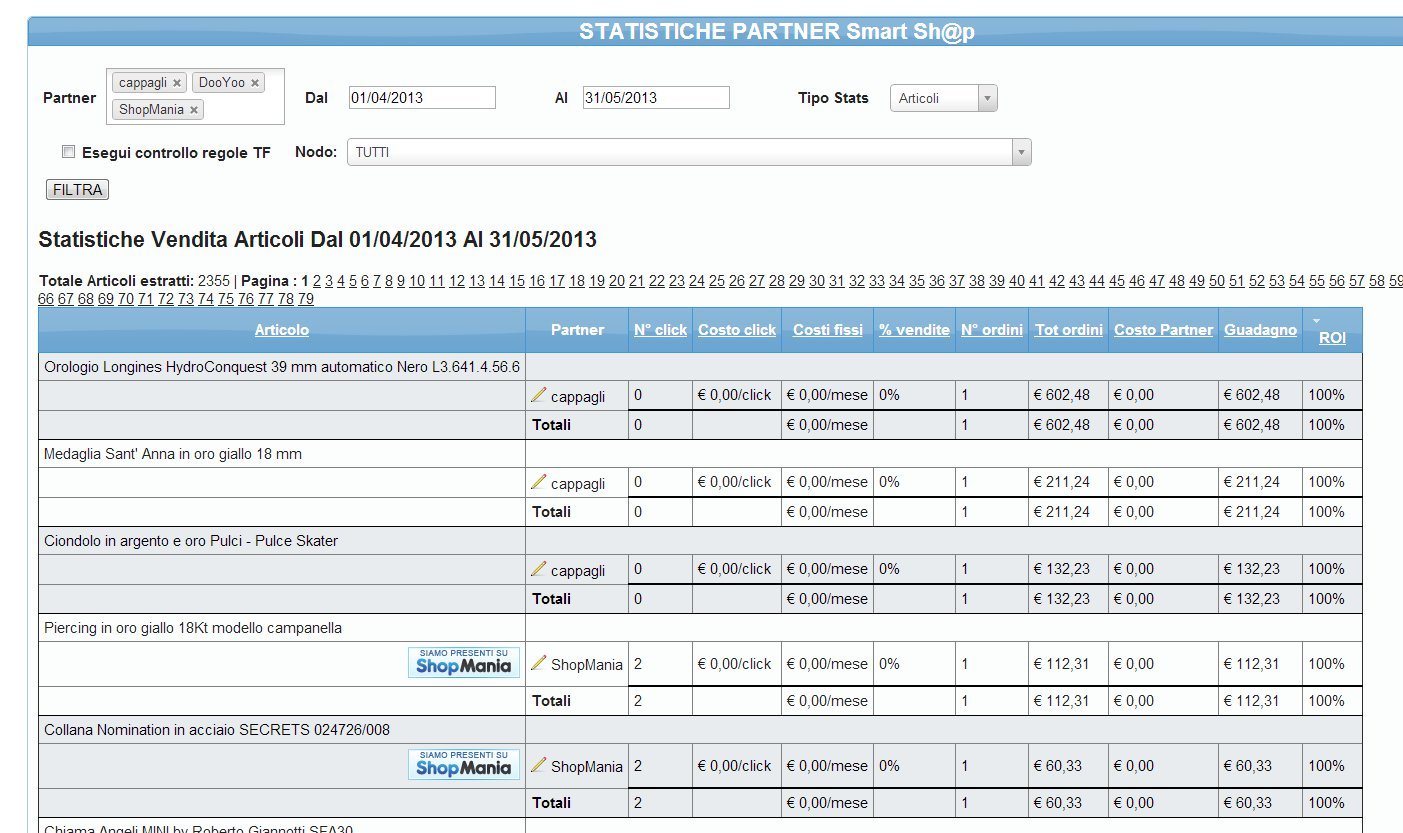Screen dimensions: 1403x833
Task: Edit cappagli row for Ciondolo Pulce Skater
Action: coord(539,569)
